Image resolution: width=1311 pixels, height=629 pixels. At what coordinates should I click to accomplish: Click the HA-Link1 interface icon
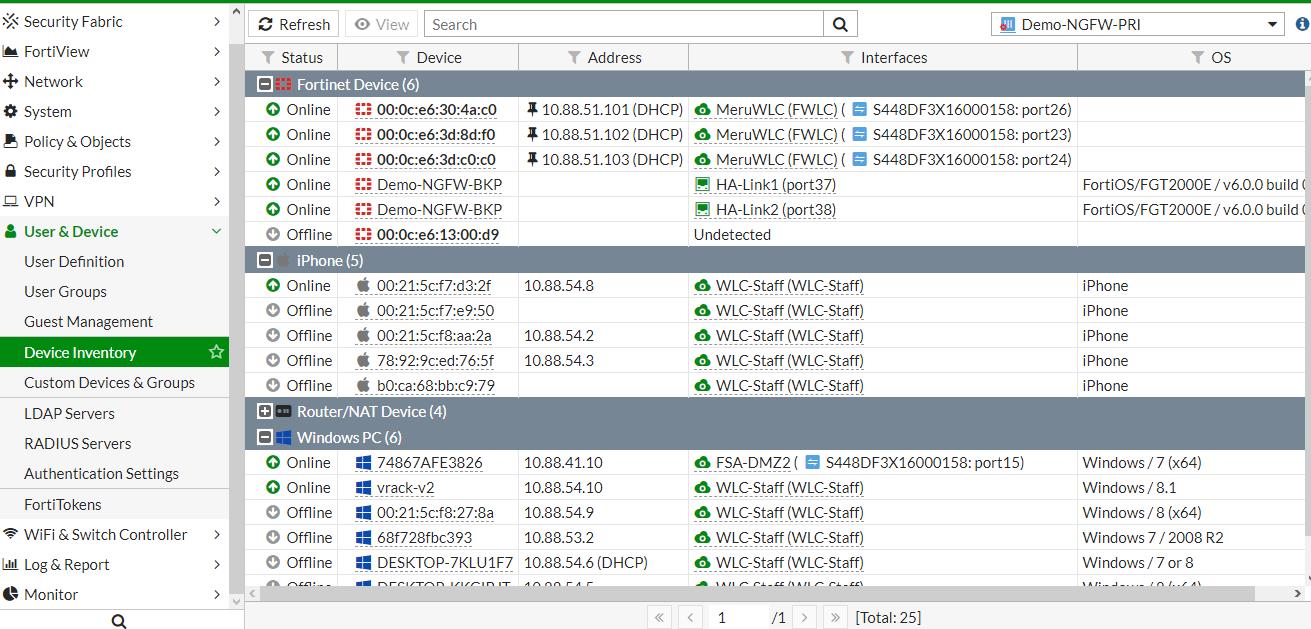tap(702, 185)
